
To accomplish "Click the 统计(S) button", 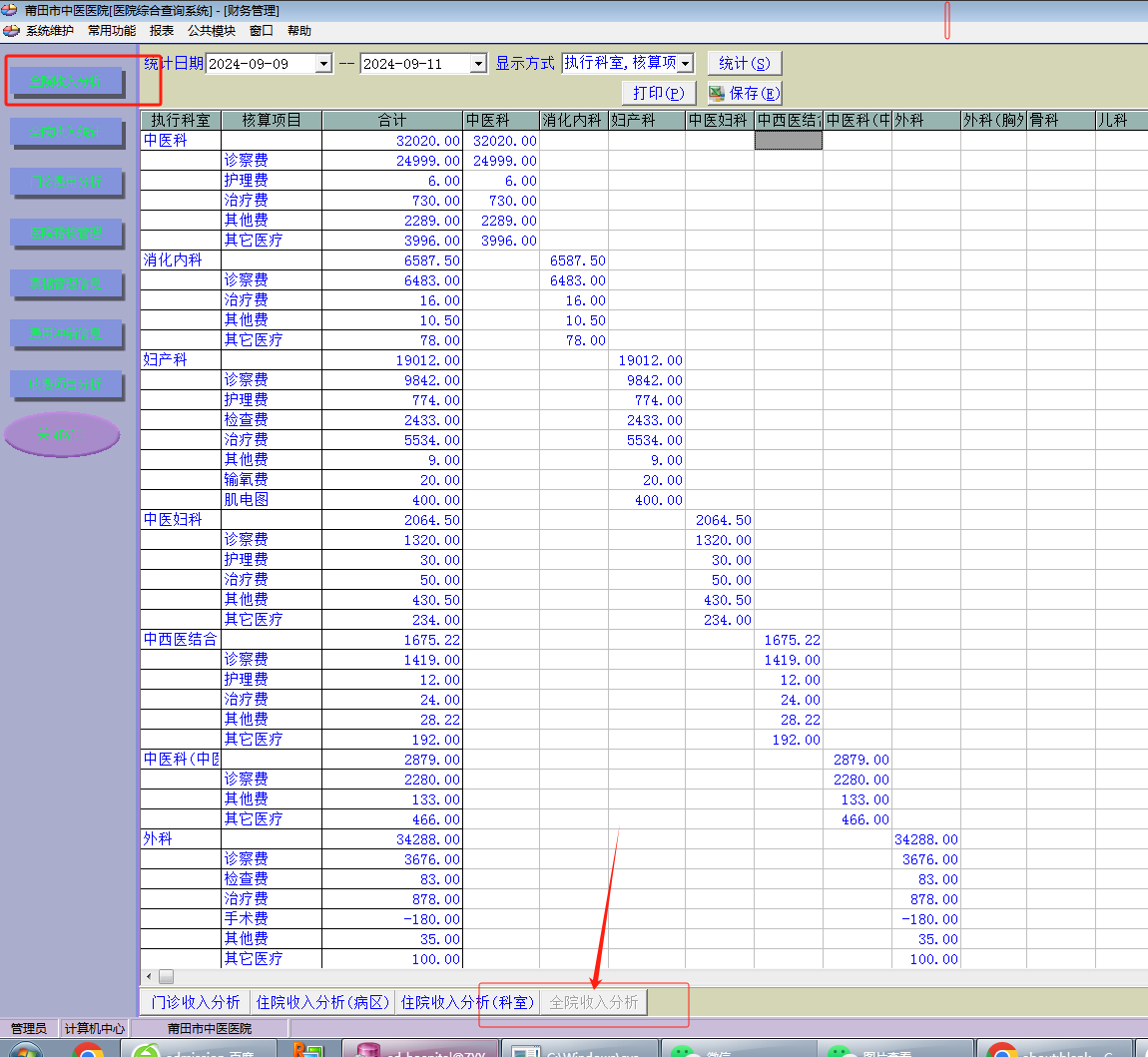I will pyautogui.click(x=745, y=63).
